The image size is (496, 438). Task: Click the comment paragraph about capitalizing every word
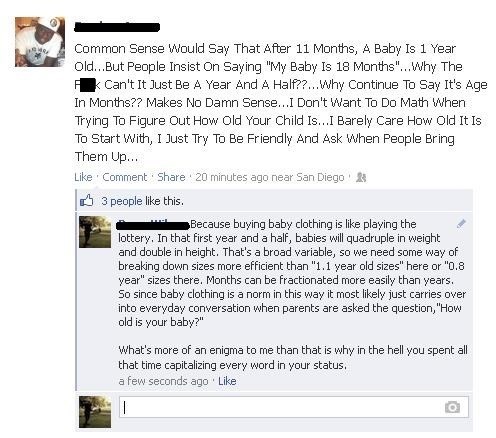point(293,358)
